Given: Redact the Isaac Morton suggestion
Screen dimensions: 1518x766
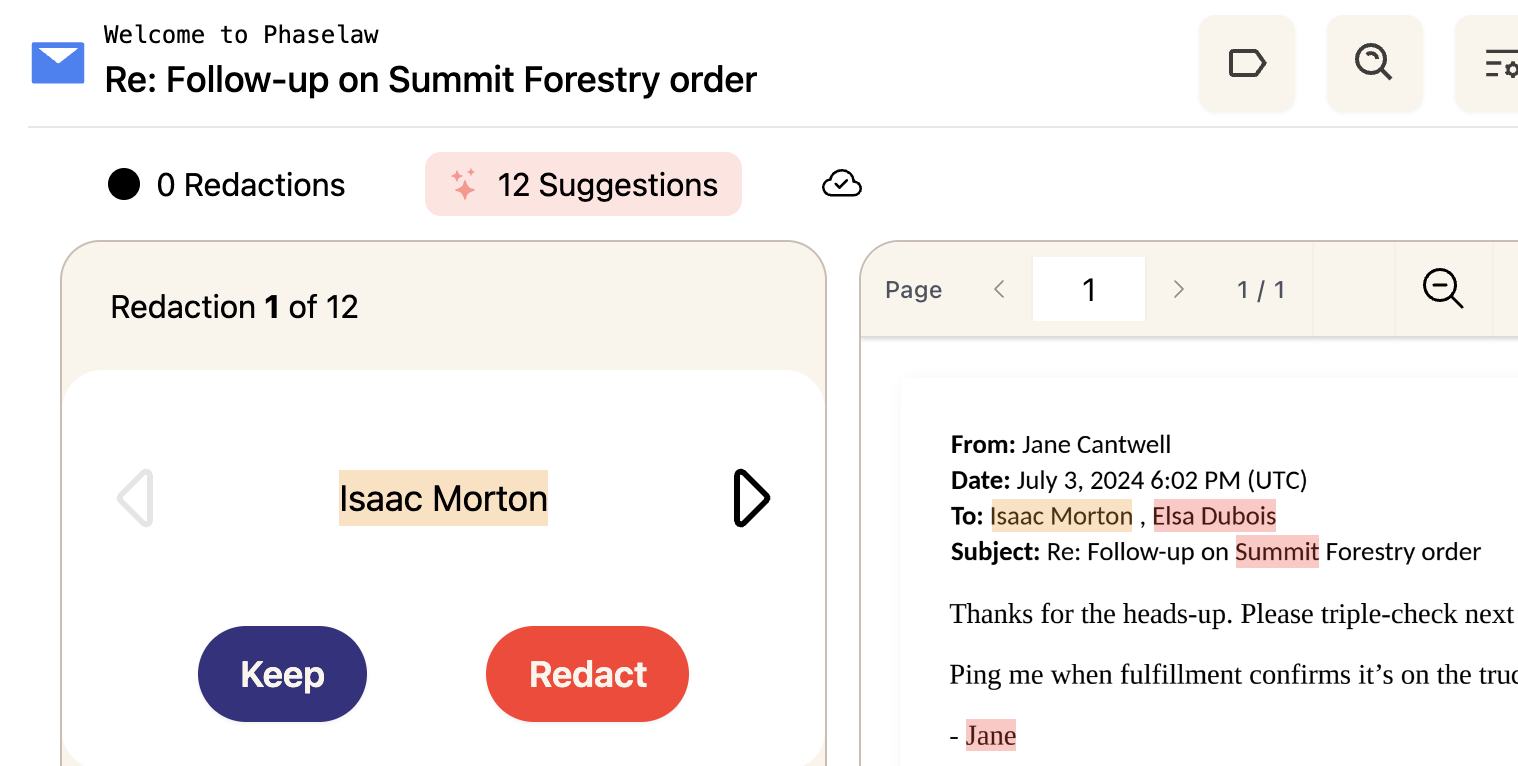Looking at the screenshot, I should pyautogui.click(x=587, y=674).
